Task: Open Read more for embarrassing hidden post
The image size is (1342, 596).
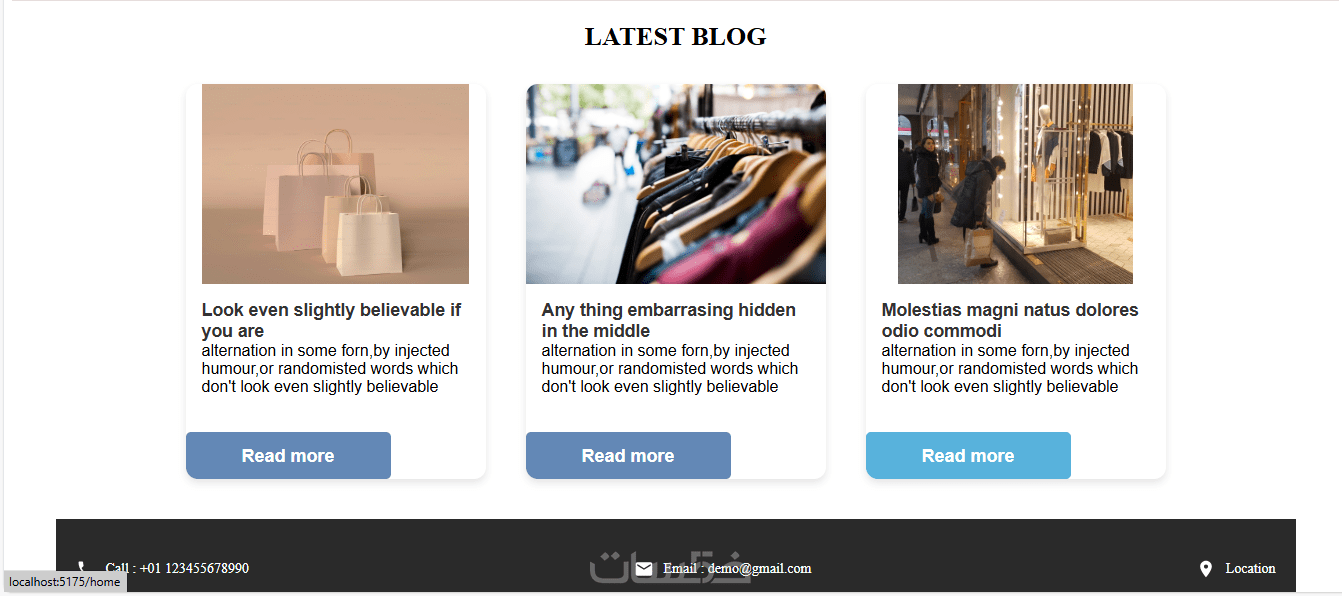Action: (x=628, y=456)
